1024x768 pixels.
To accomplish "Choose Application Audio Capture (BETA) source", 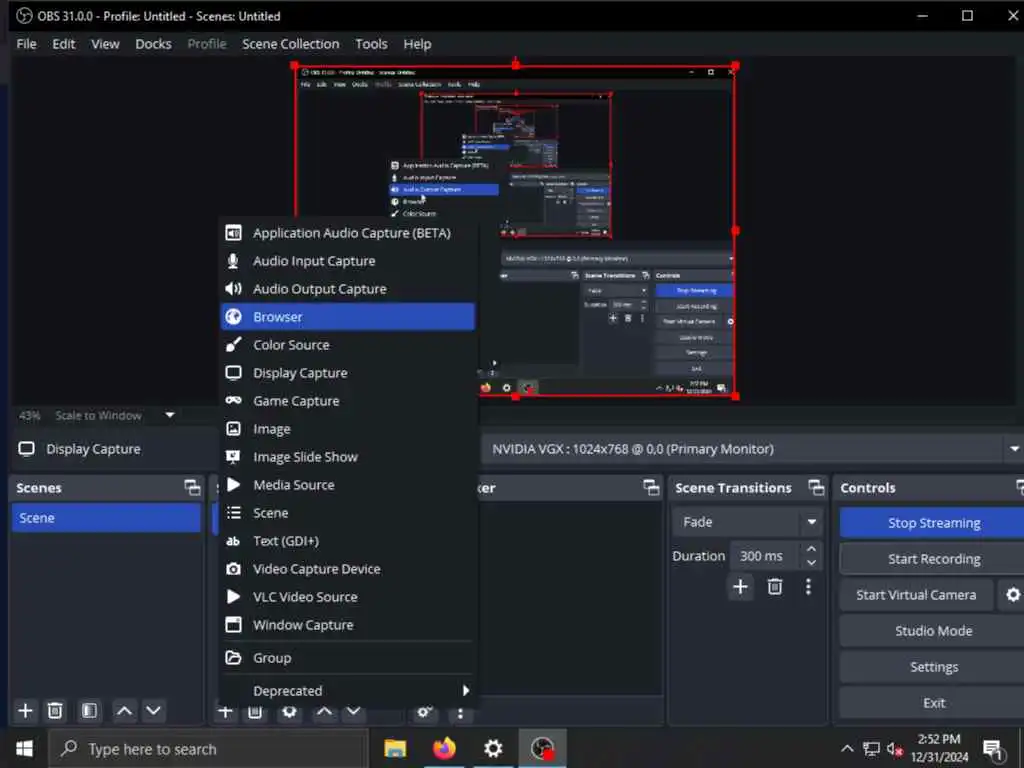I will (x=347, y=233).
